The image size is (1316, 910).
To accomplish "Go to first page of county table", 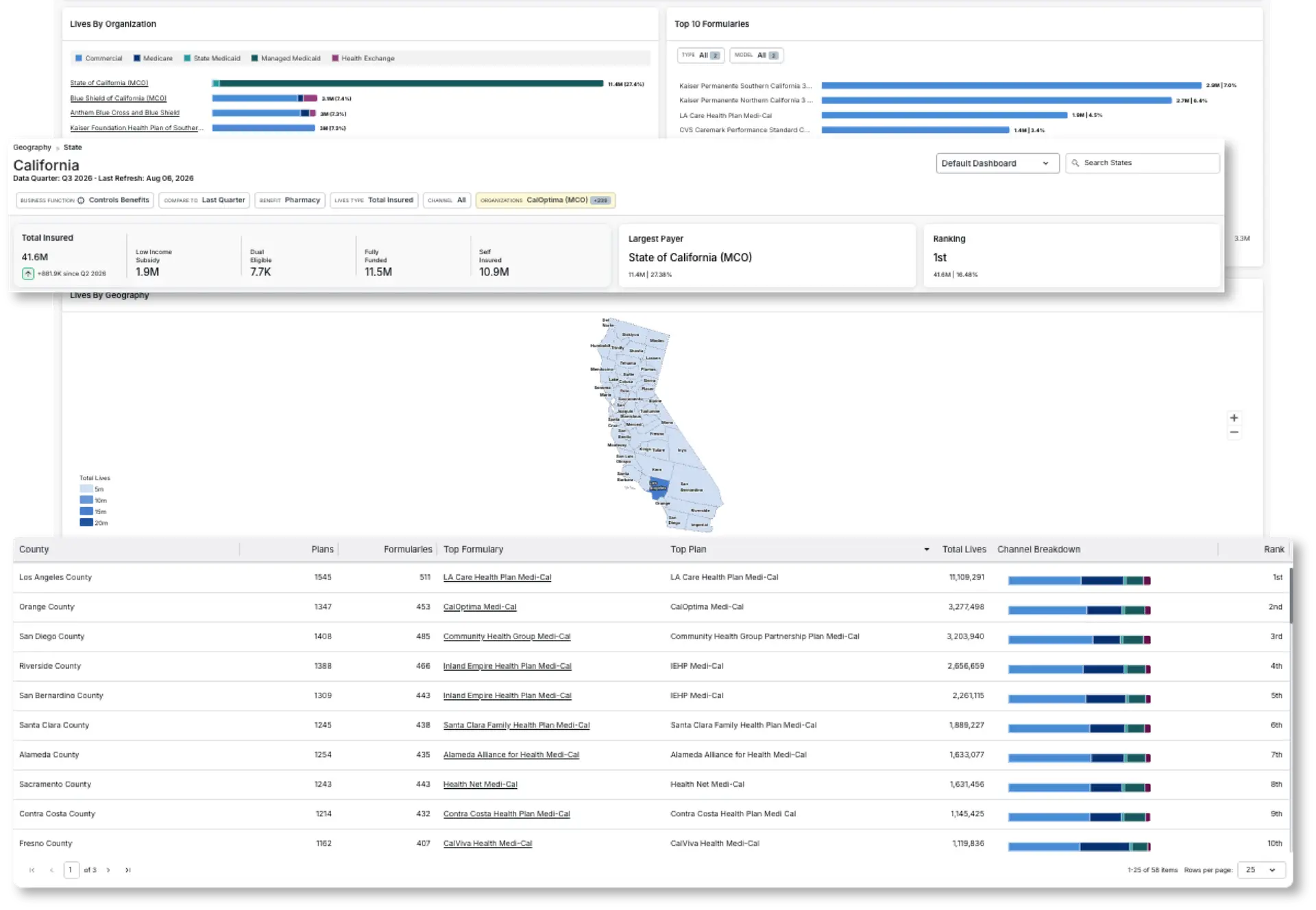I will (x=32, y=870).
